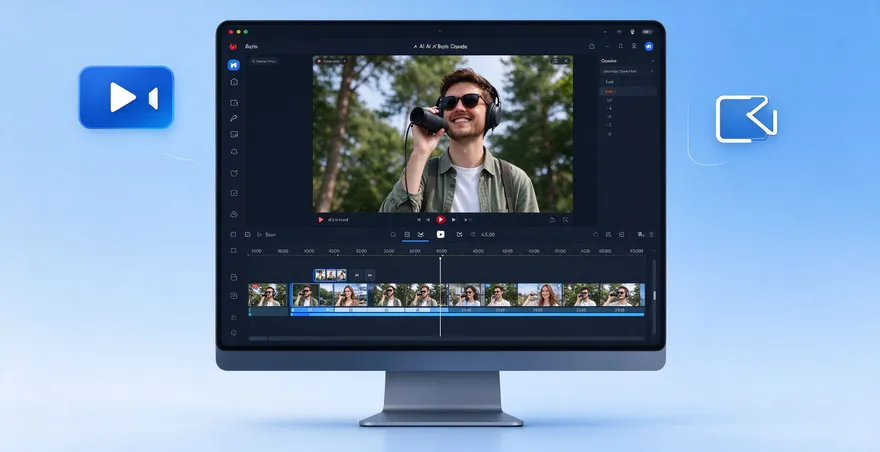Click the bright blue audio bar under the clips
Image resolution: width=880 pixels, height=452 pixels.
click(467, 314)
